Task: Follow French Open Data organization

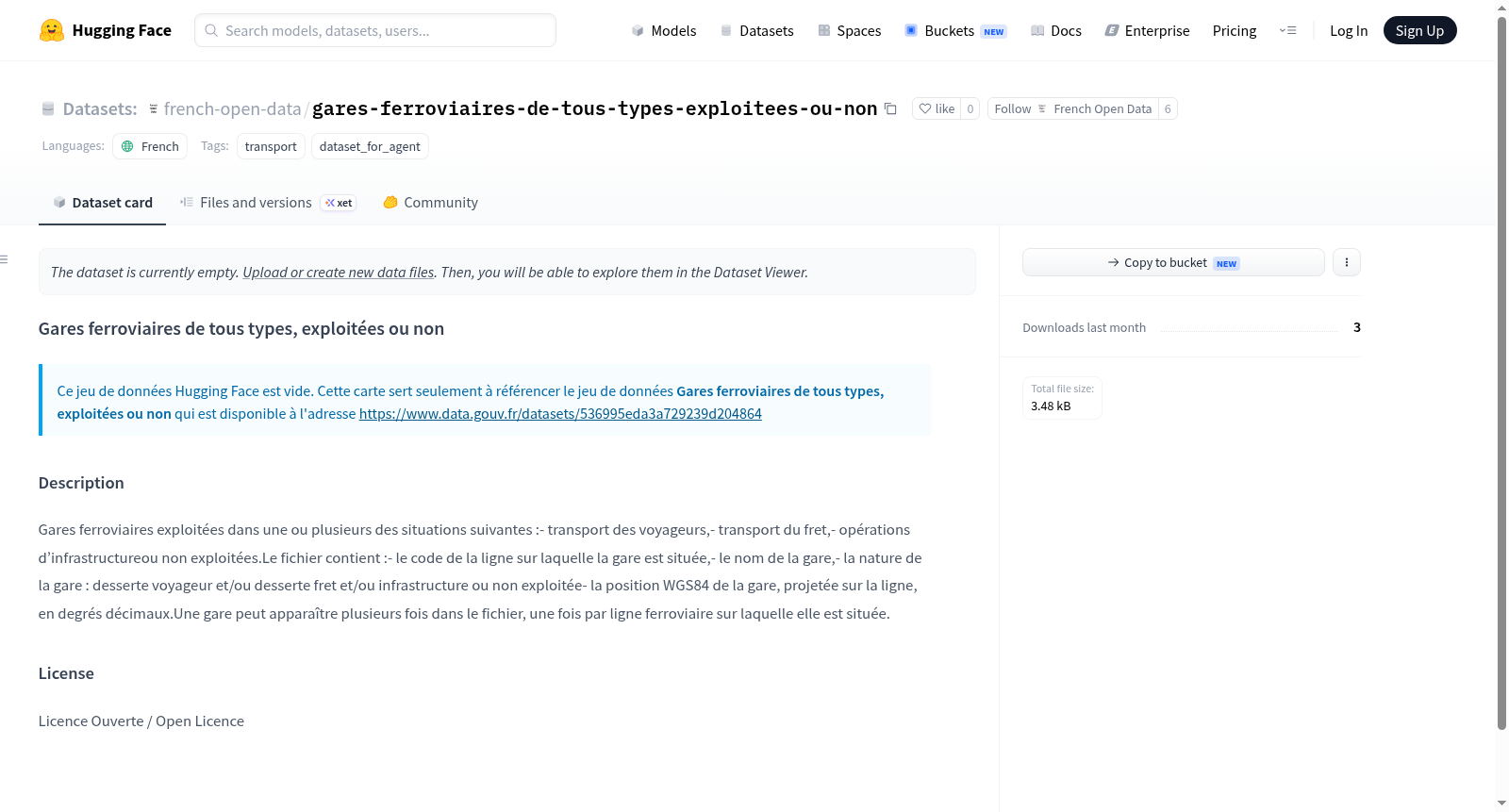Action: click(1073, 108)
